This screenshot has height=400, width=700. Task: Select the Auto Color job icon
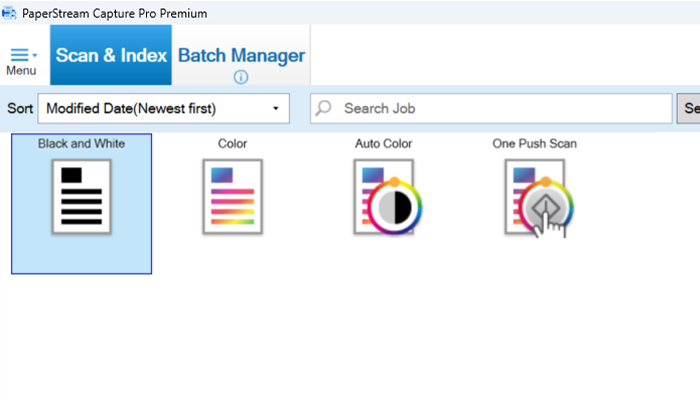click(388, 197)
